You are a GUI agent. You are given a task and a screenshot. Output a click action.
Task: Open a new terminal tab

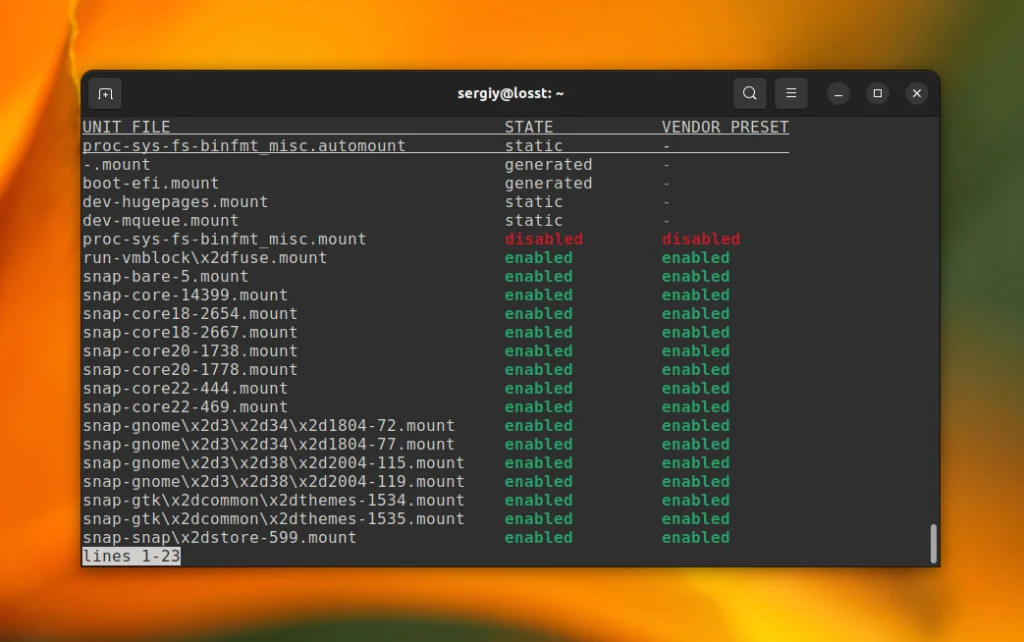[105, 94]
